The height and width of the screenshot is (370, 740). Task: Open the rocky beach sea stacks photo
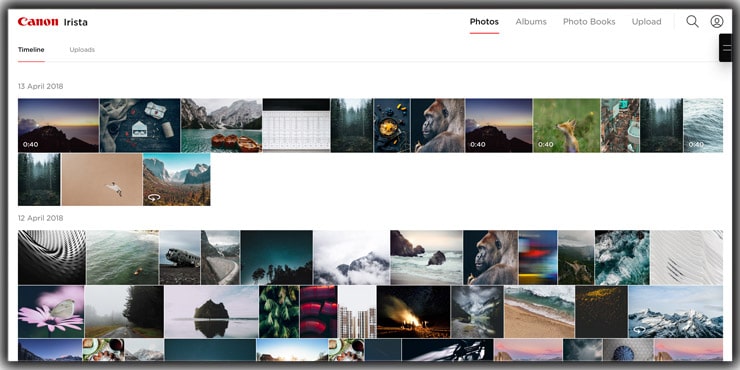click(x=426, y=257)
